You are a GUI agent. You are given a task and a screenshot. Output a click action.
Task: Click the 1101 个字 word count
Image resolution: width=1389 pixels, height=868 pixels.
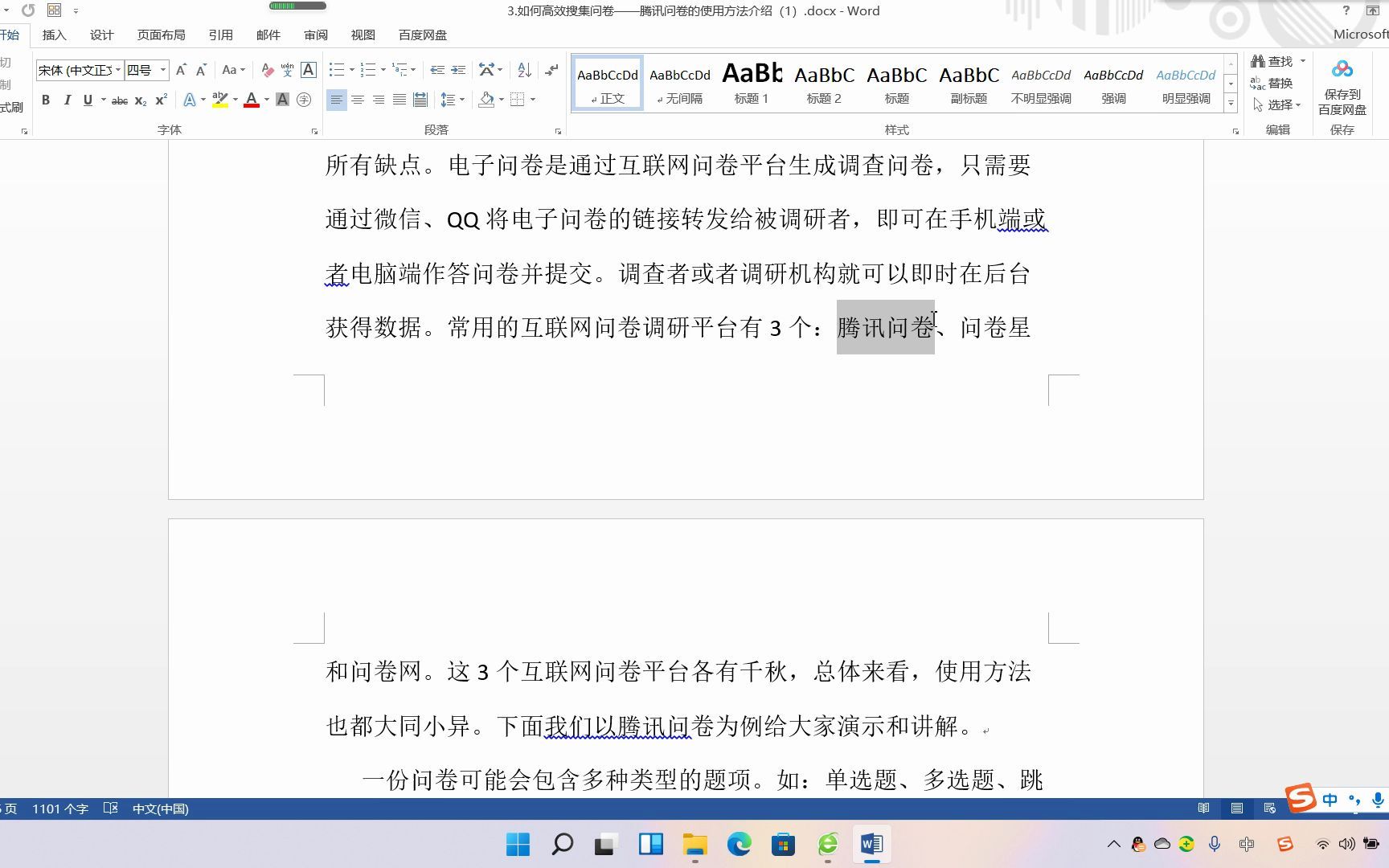(x=60, y=809)
